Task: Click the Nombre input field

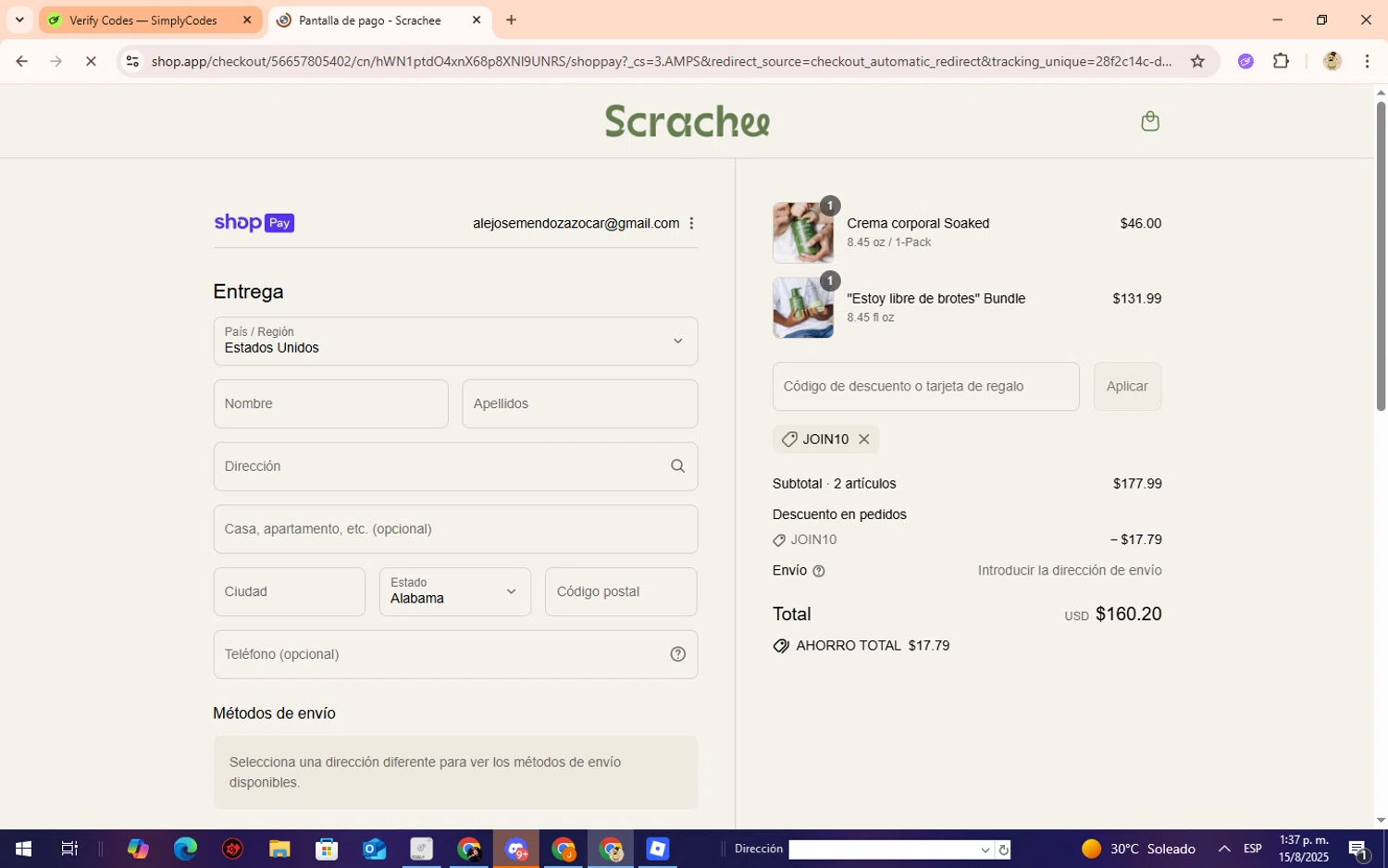Action: click(x=330, y=403)
